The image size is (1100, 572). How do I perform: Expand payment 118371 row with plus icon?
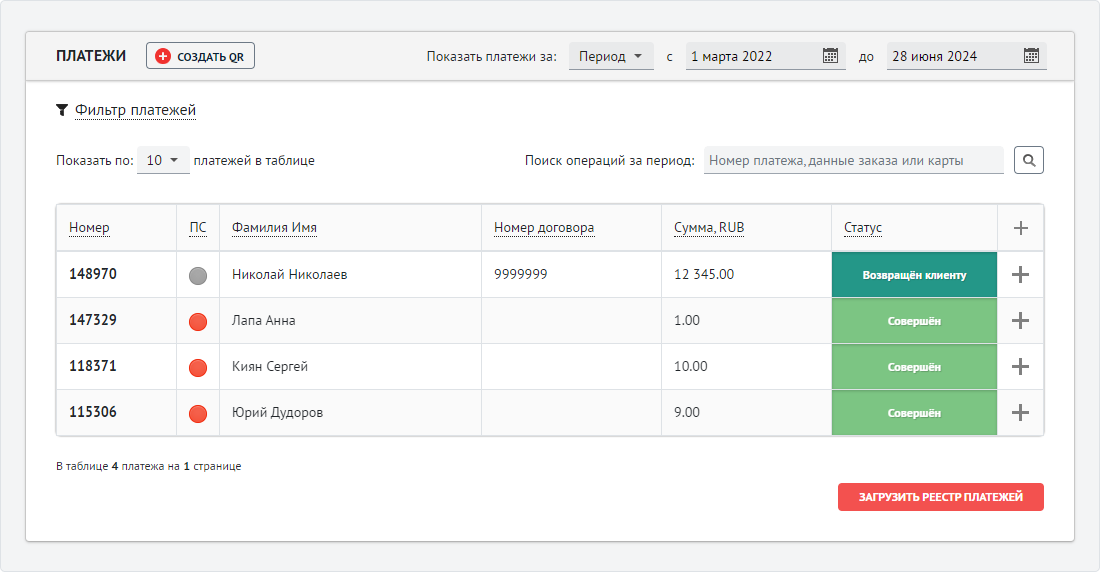click(1020, 367)
